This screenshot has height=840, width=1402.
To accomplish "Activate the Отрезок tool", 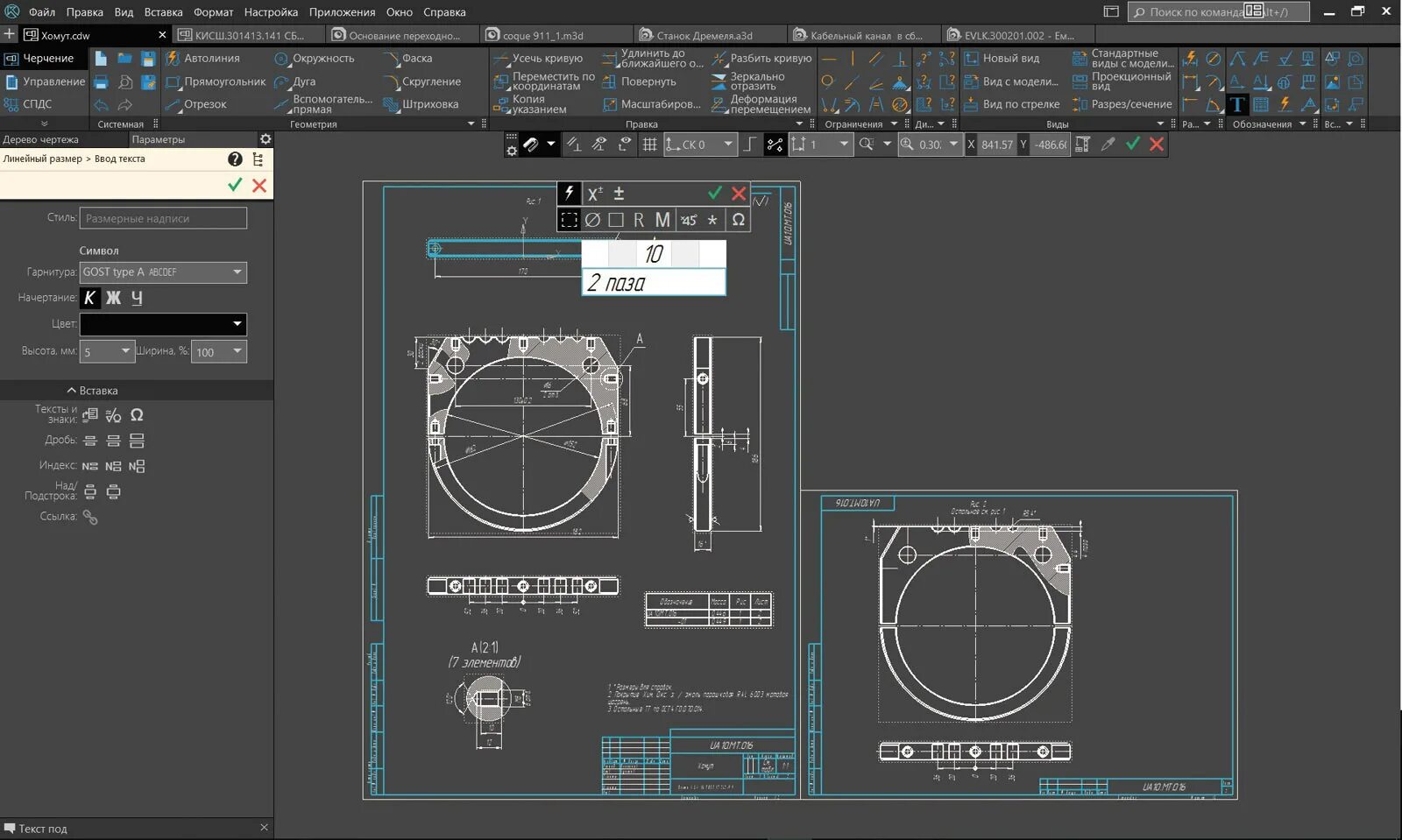I will [196, 103].
